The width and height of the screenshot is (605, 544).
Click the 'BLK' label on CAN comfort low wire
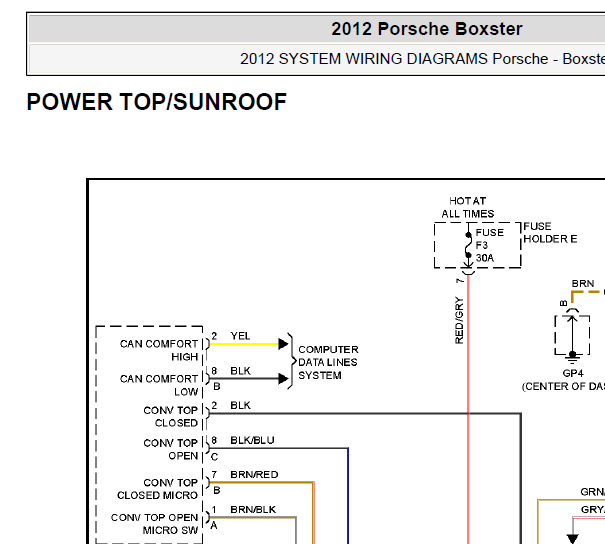pos(240,371)
